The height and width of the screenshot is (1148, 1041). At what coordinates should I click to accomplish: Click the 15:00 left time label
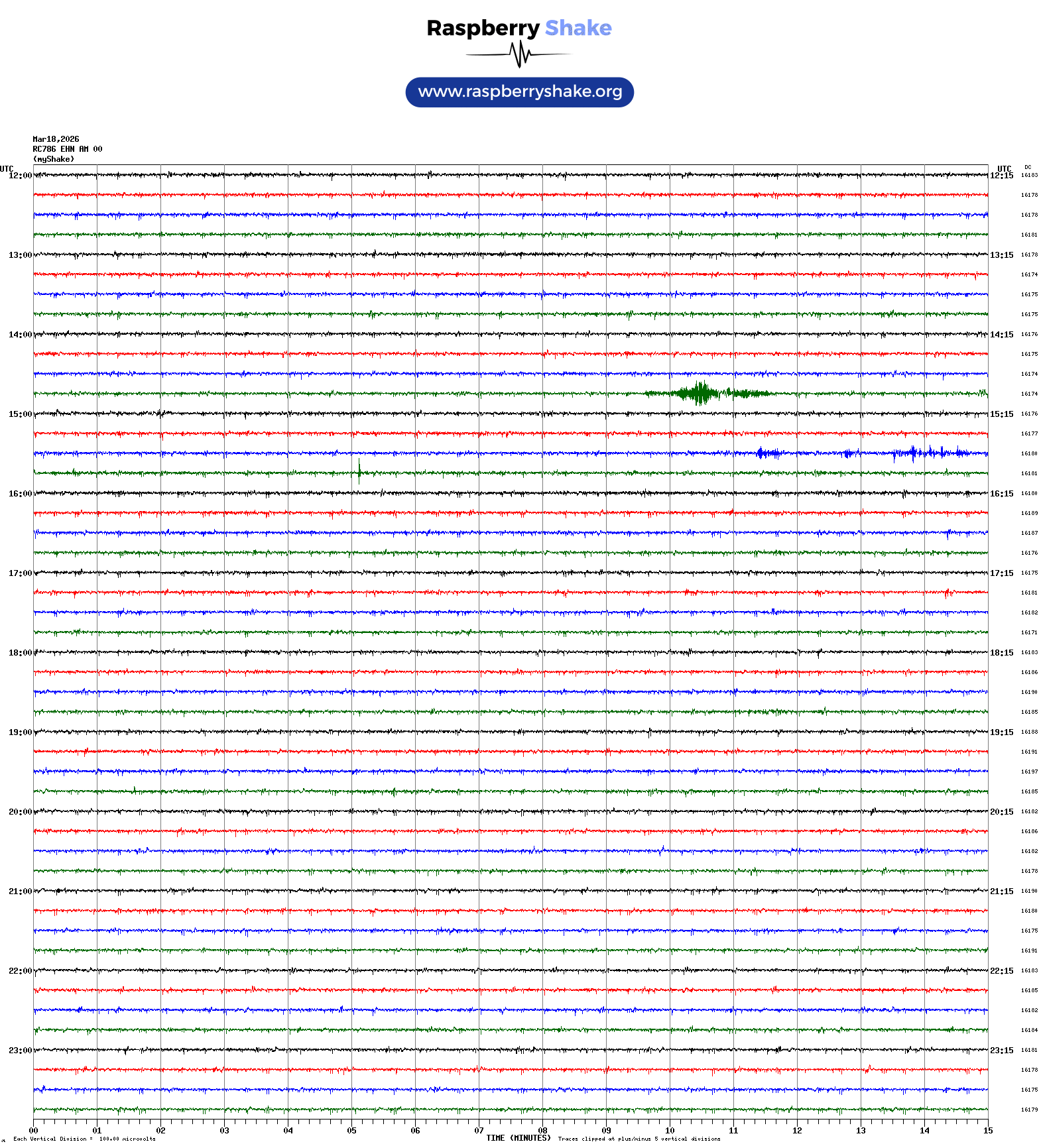[x=20, y=414]
